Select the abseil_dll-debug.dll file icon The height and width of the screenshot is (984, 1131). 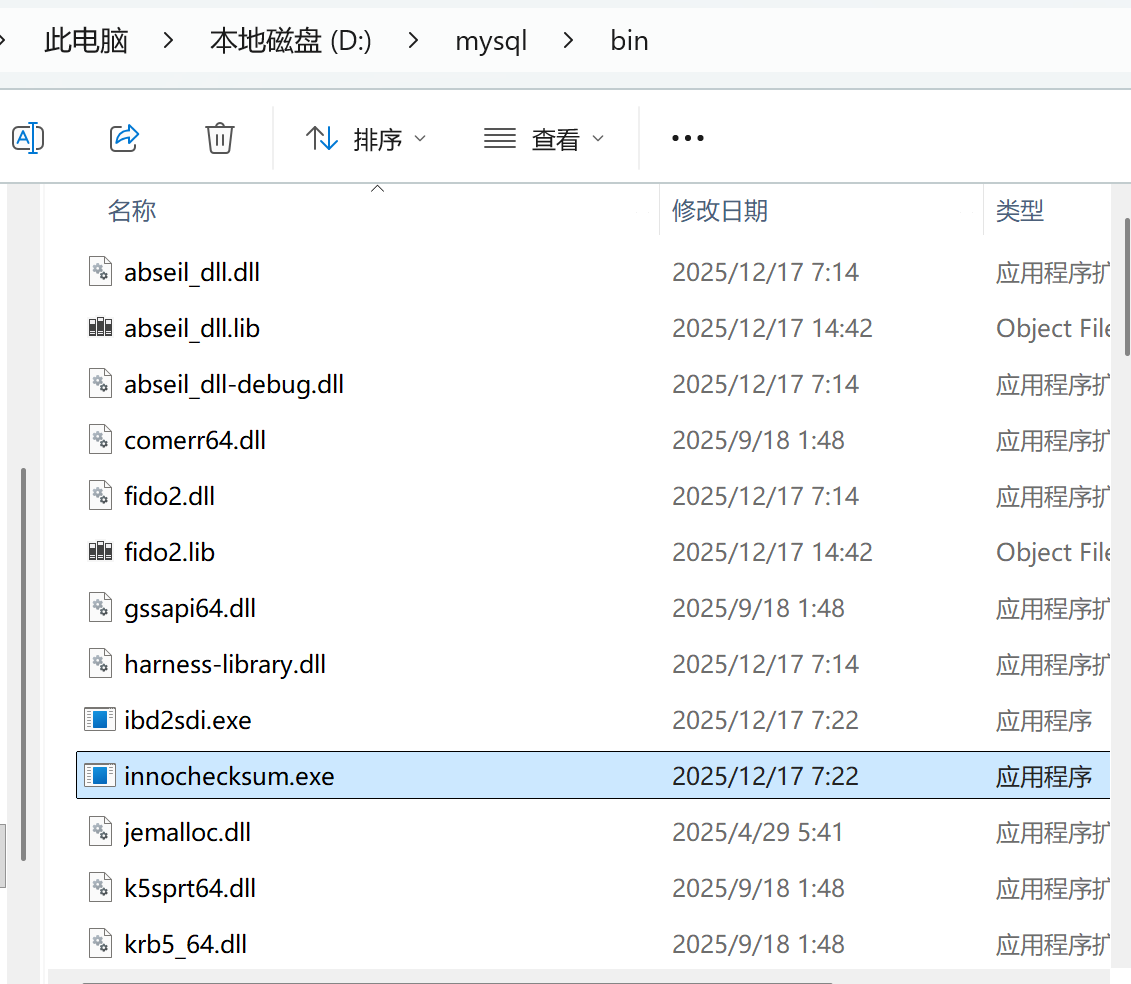100,384
